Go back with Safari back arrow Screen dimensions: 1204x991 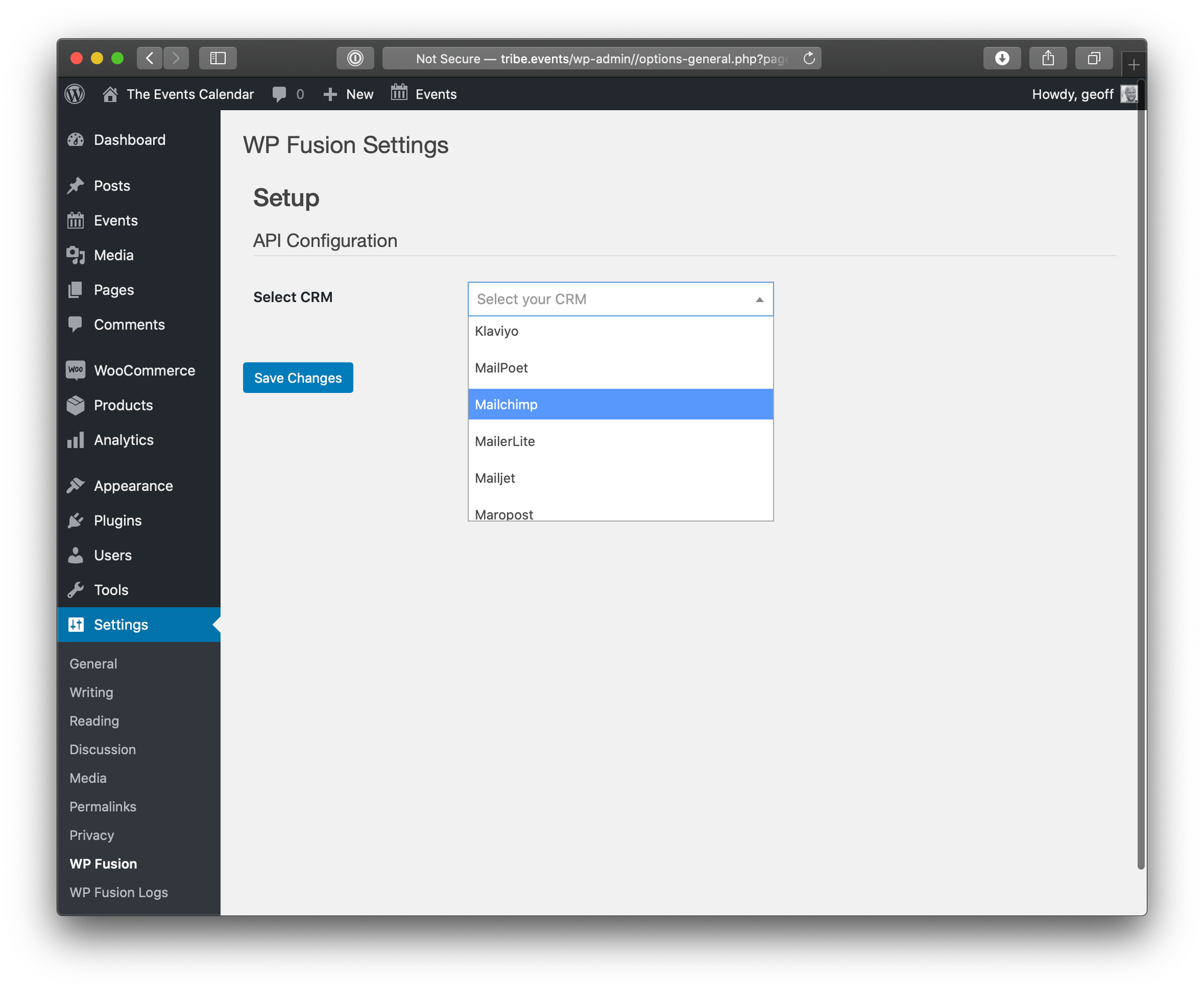click(x=150, y=58)
